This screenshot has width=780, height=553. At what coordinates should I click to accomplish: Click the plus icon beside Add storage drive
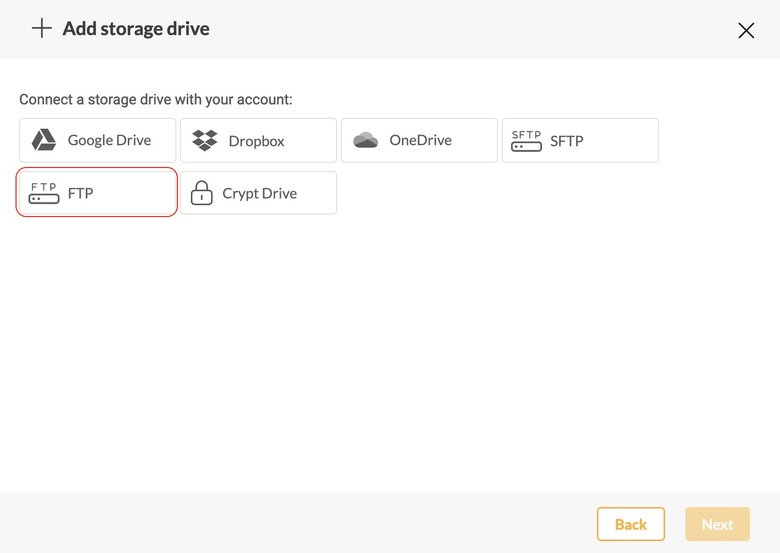41,28
